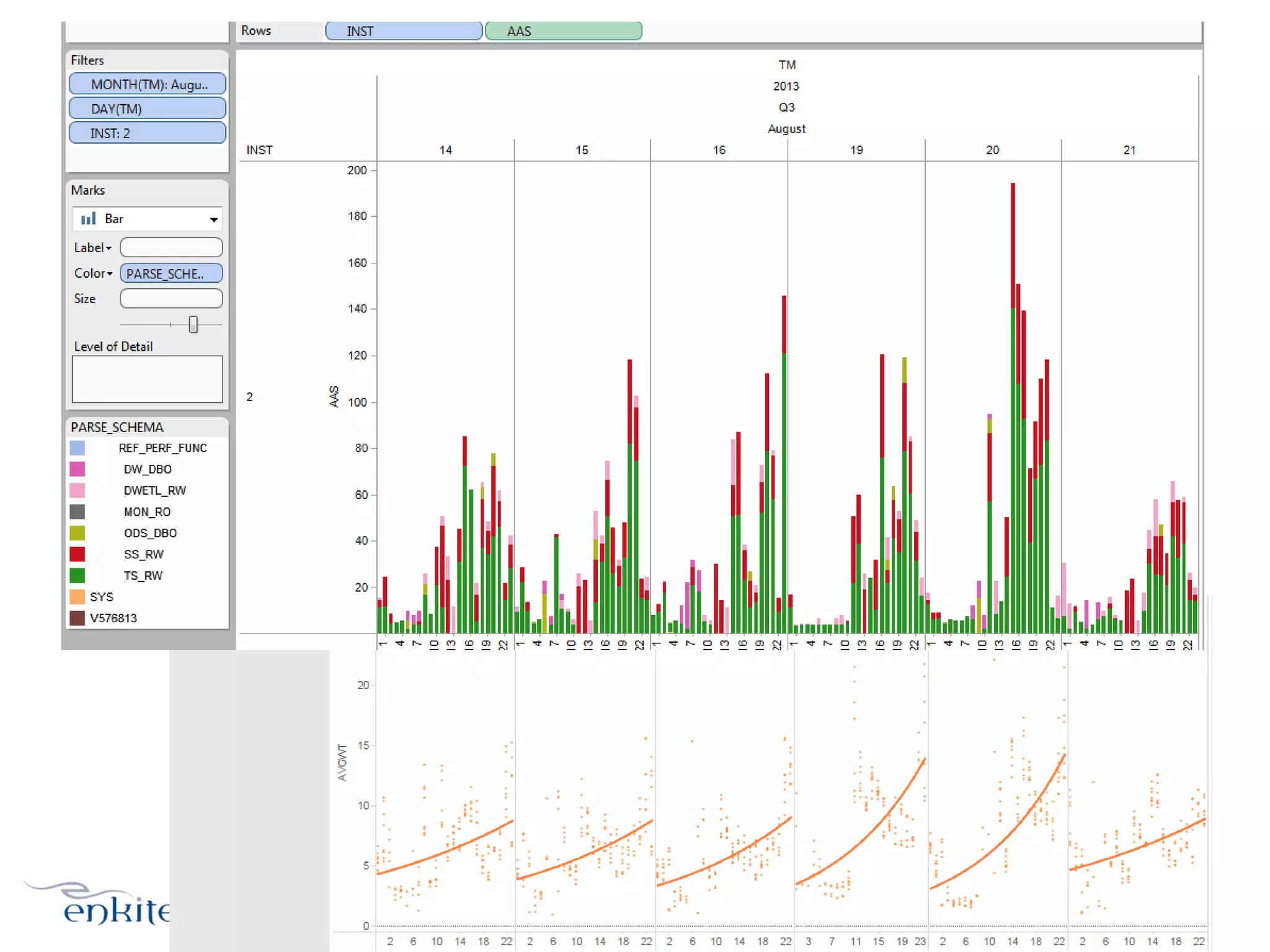Click the V576813 brown legend swatch
1270x952 pixels.
click(78, 618)
